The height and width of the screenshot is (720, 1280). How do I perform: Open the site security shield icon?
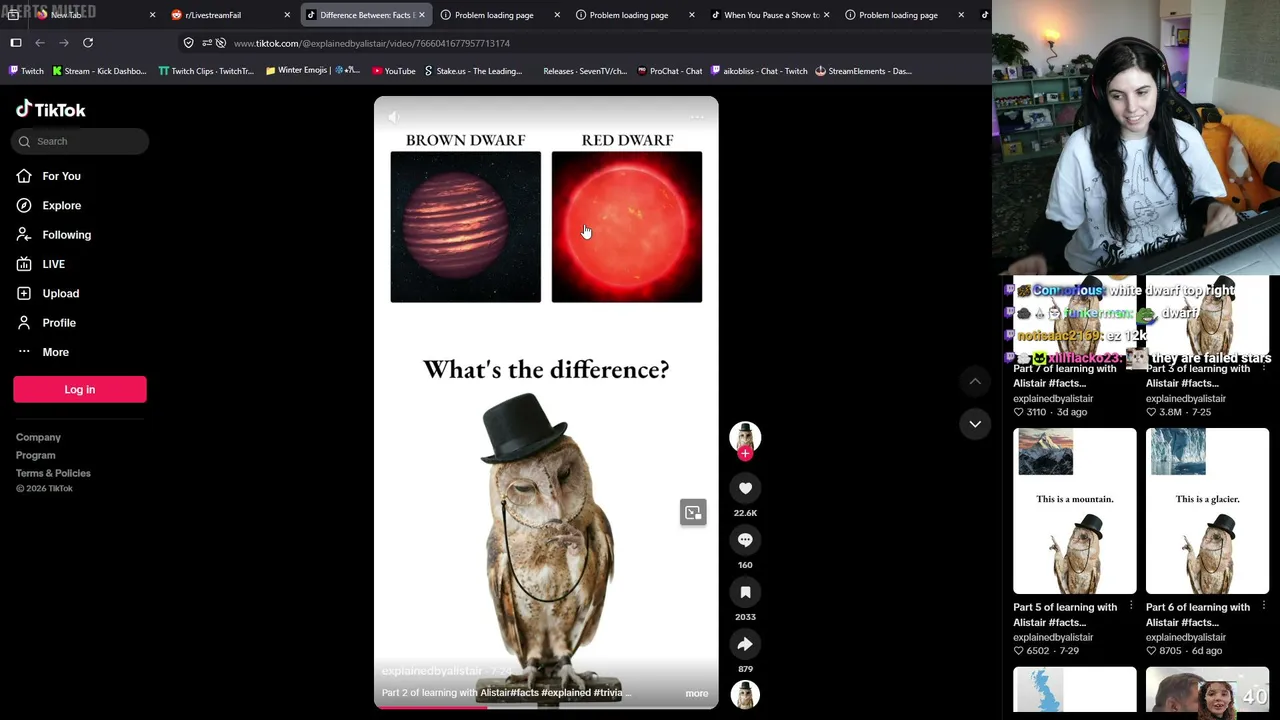[189, 43]
